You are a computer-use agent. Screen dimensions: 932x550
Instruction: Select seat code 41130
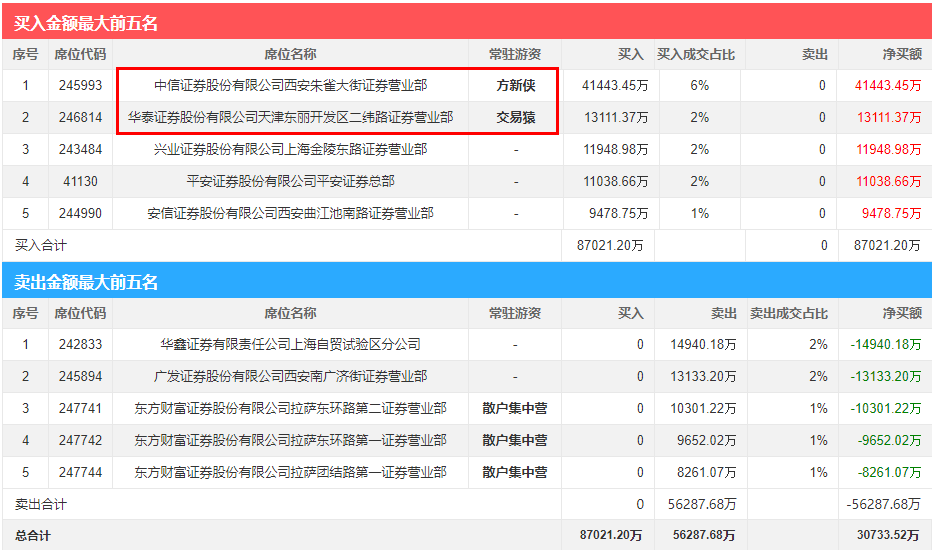(x=80, y=182)
